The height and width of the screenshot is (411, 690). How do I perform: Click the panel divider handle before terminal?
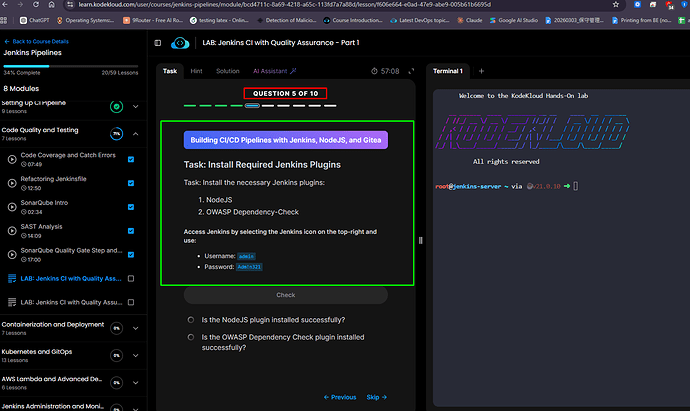421,240
